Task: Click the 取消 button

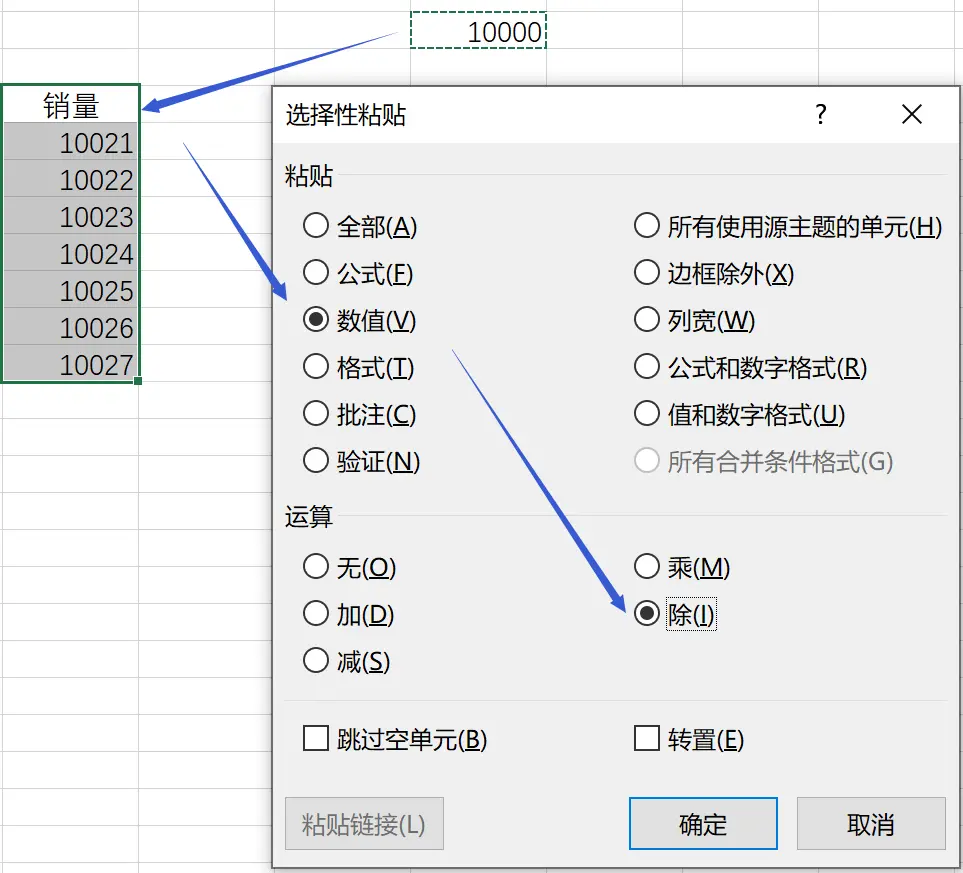Action: 870,824
